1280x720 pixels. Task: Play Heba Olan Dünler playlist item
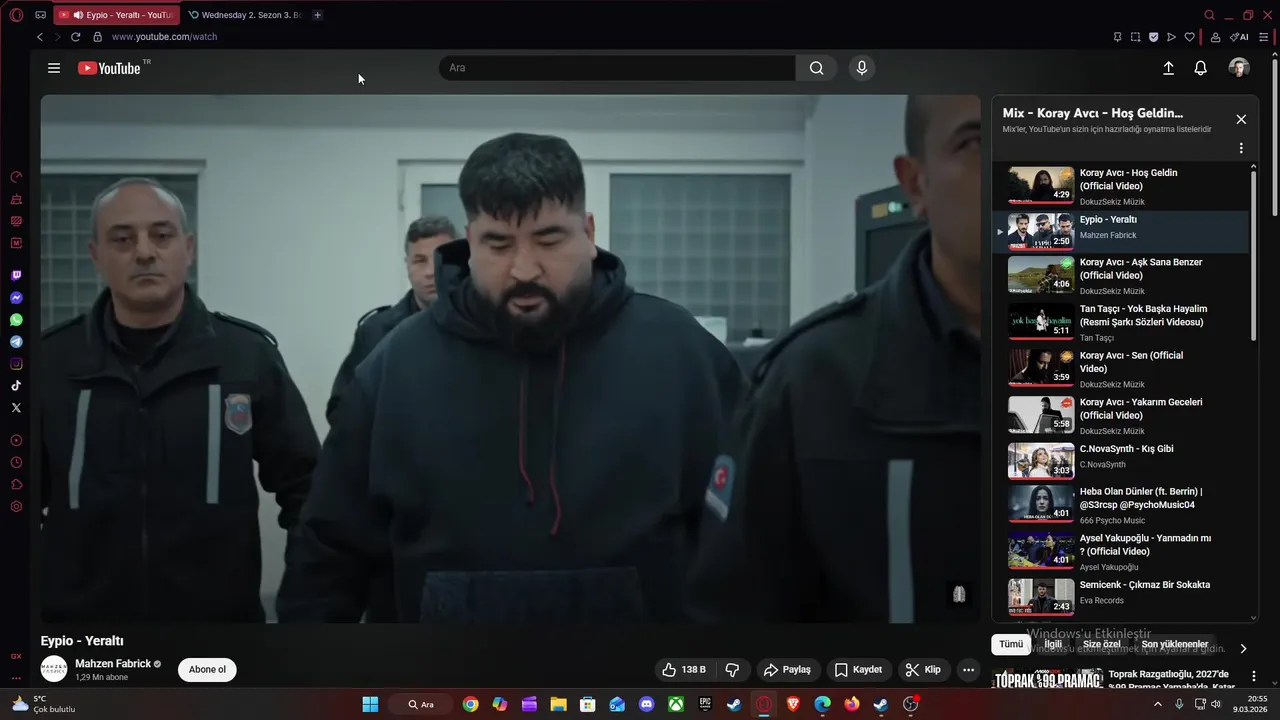(x=1120, y=505)
